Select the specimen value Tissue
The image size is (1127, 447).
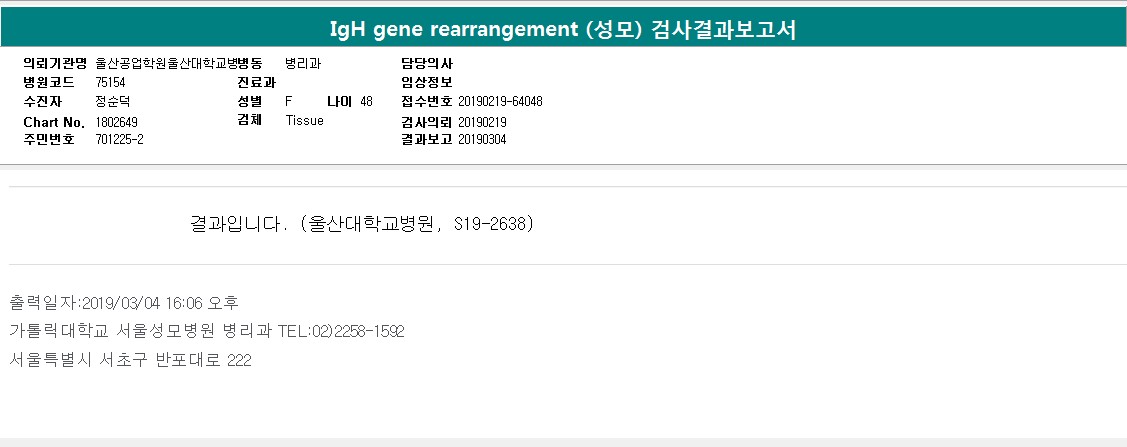(x=304, y=120)
